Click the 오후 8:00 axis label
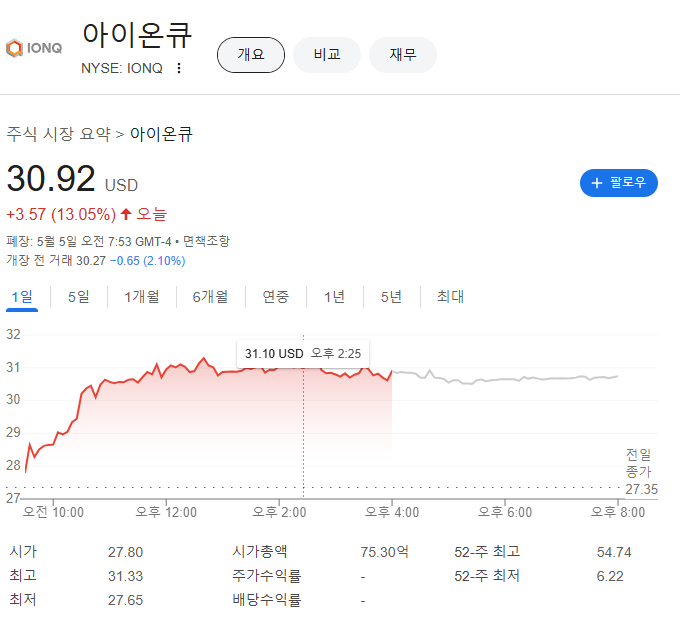 click(618, 512)
